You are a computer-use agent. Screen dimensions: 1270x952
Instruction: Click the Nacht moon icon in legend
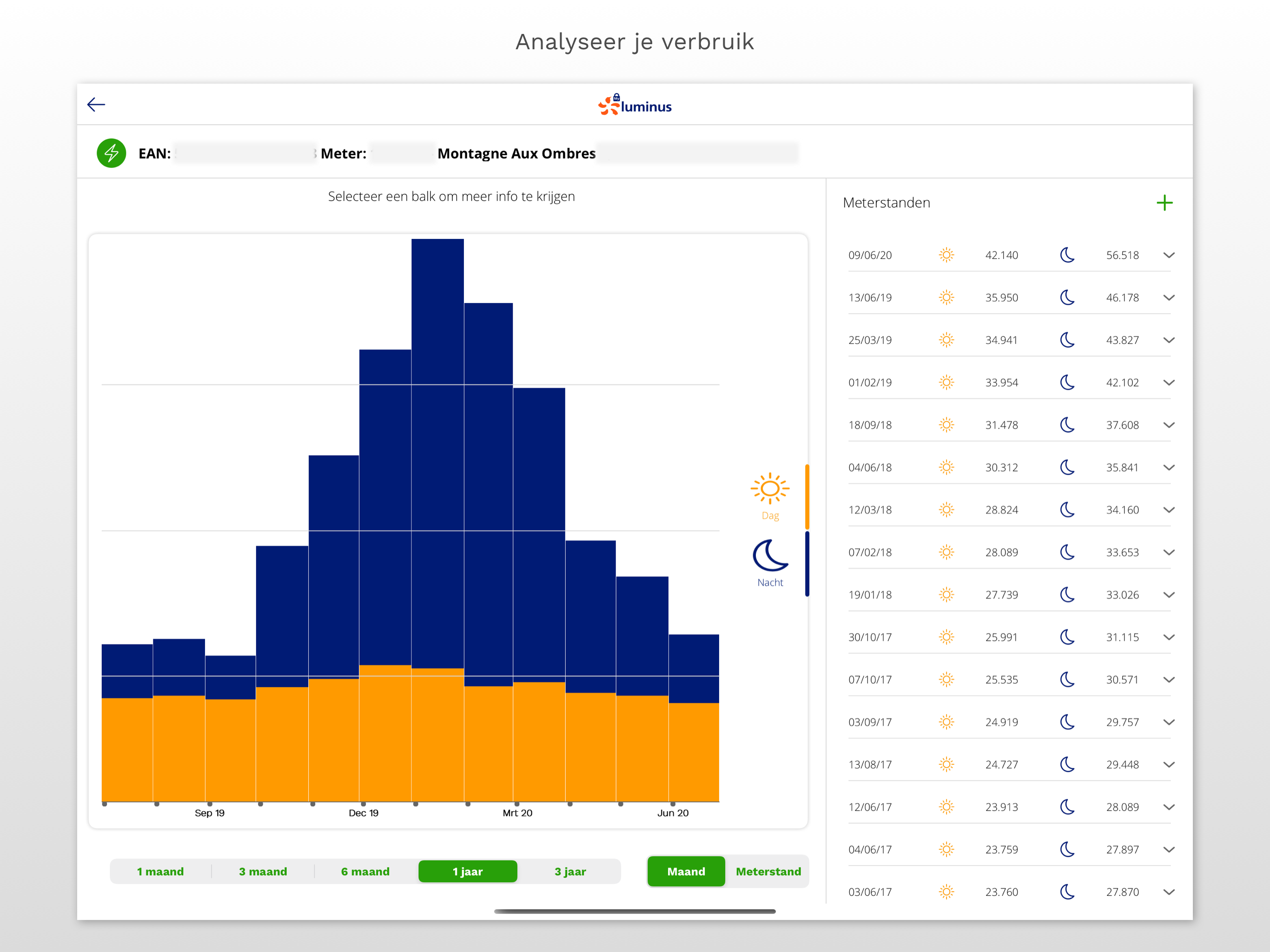coord(769,556)
